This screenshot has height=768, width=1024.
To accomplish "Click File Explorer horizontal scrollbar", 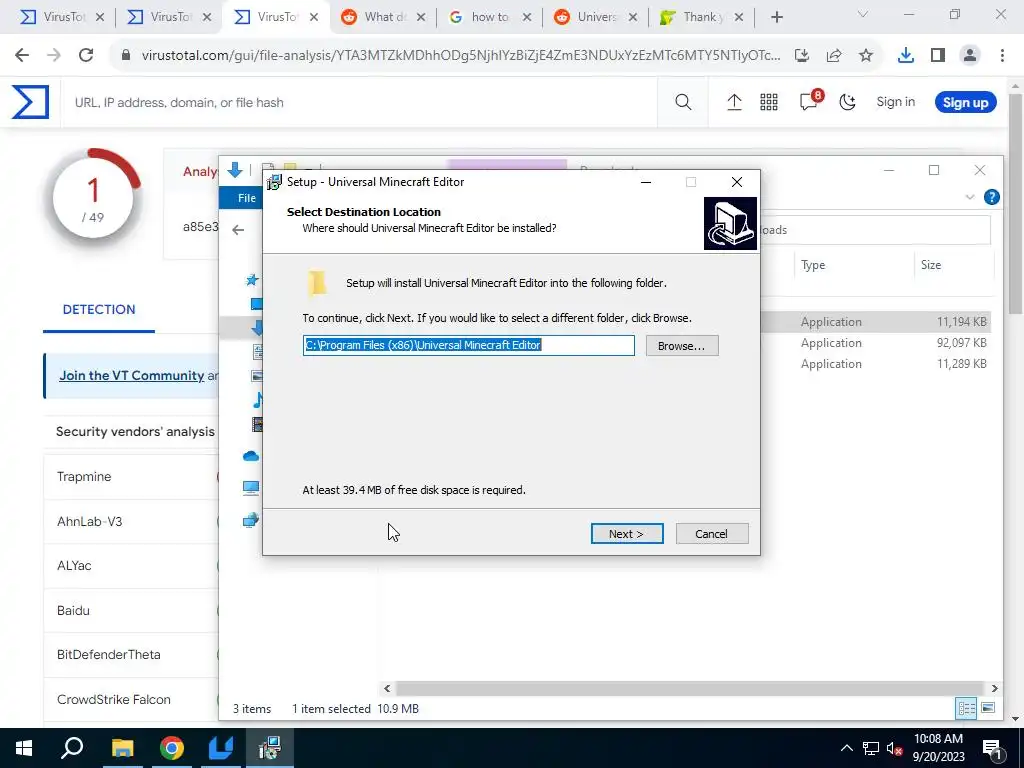I will click(690, 688).
